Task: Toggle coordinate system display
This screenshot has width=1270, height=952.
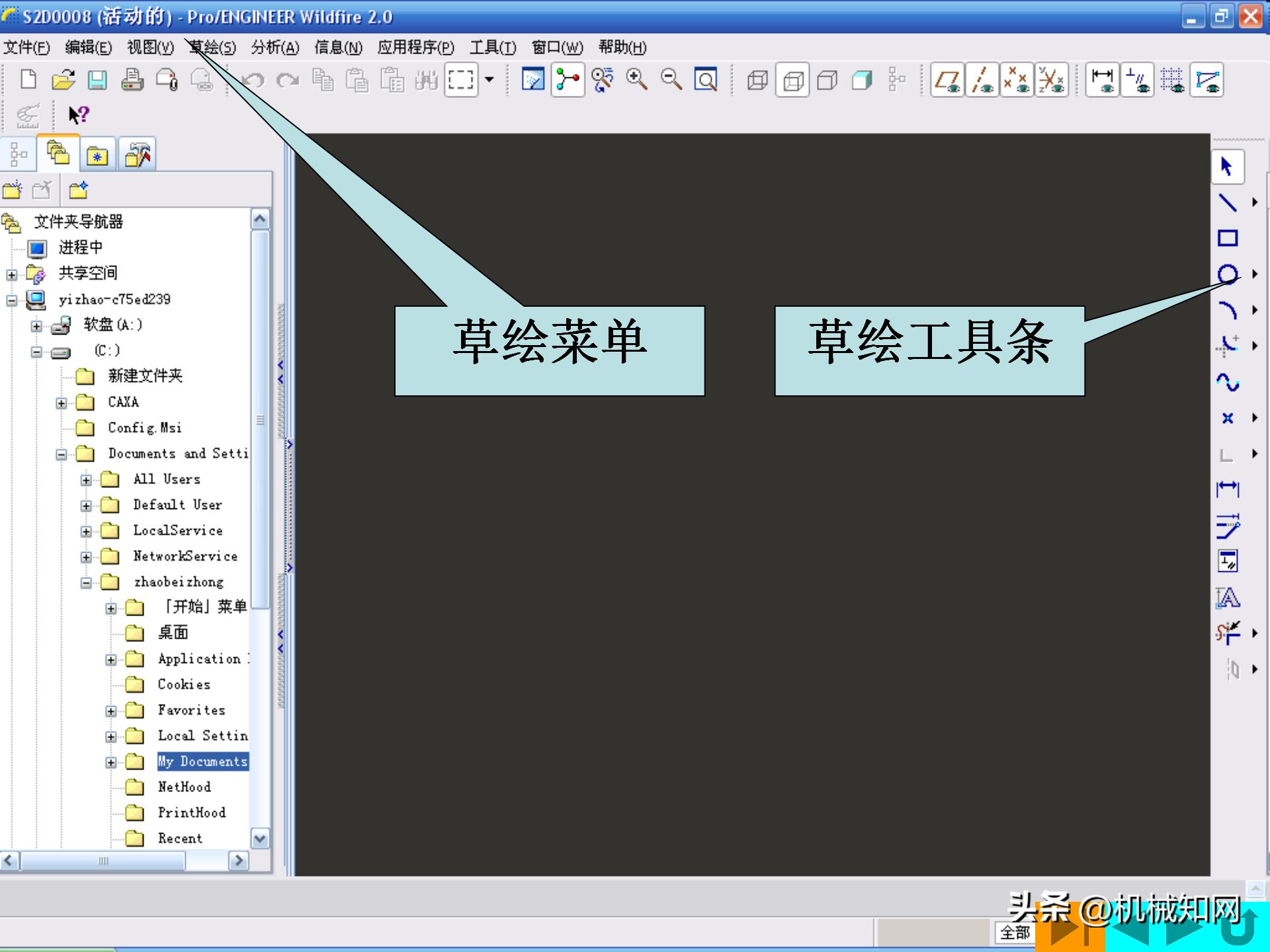Action: (x=1052, y=80)
